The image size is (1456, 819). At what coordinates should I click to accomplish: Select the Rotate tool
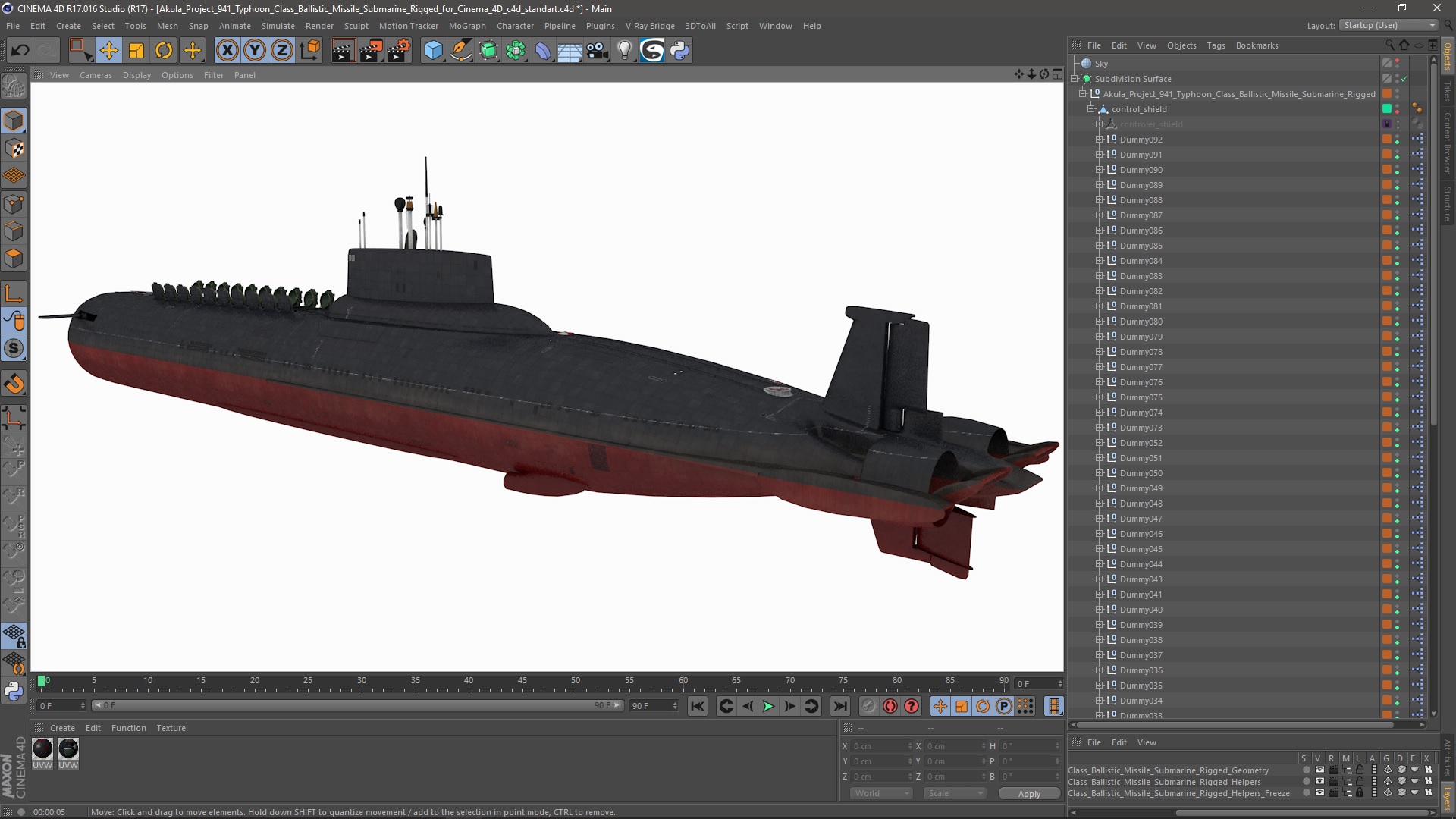(164, 51)
